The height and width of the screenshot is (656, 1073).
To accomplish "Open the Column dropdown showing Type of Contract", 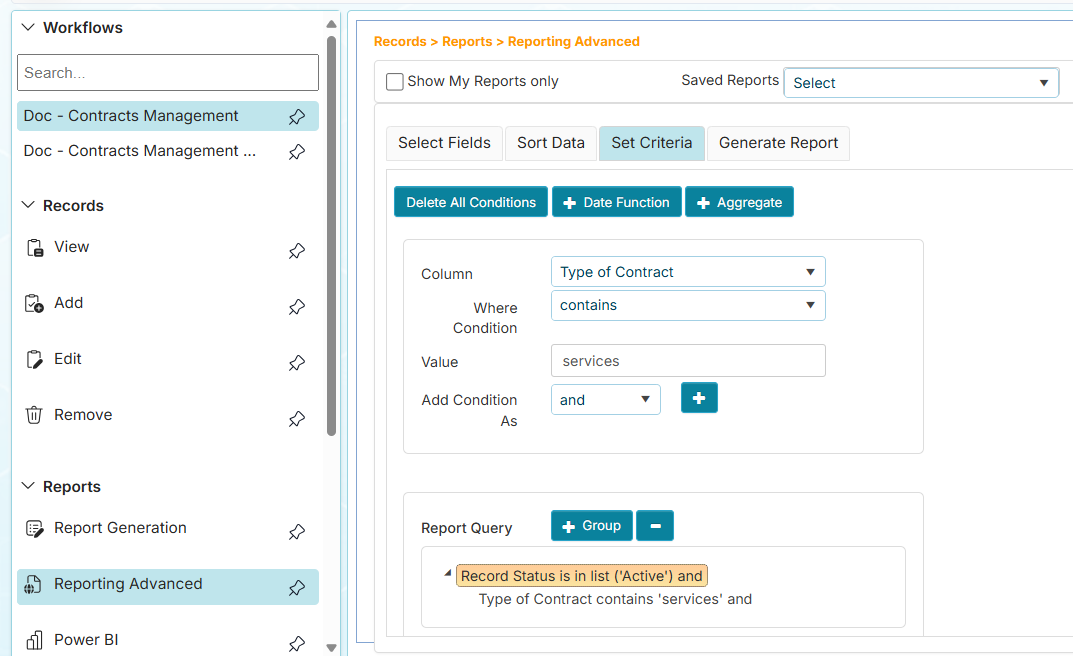I will coord(687,271).
